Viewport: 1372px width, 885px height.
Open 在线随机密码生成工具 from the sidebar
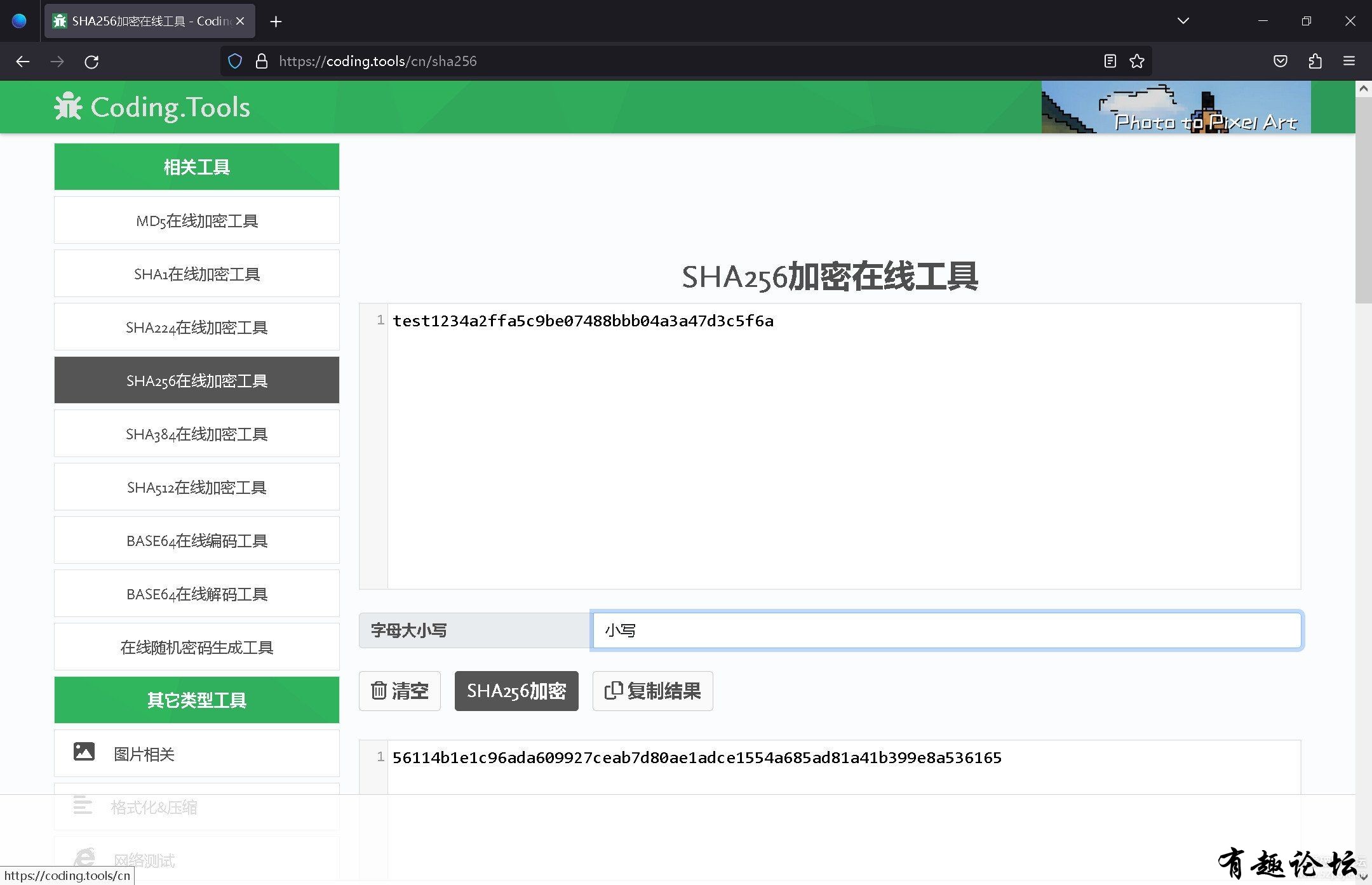click(x=197, y=647)
